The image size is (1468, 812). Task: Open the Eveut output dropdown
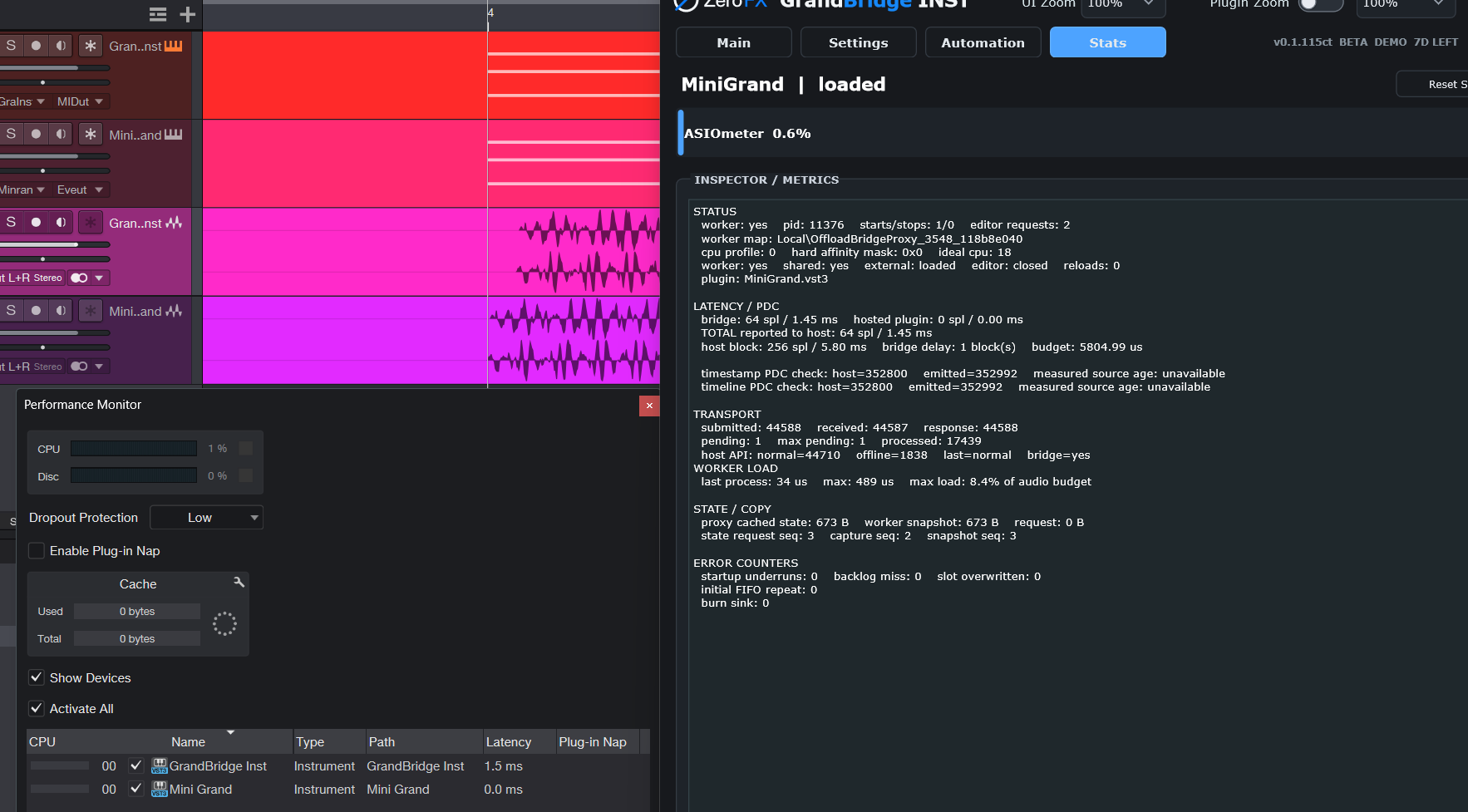click(x=80, y=189)
